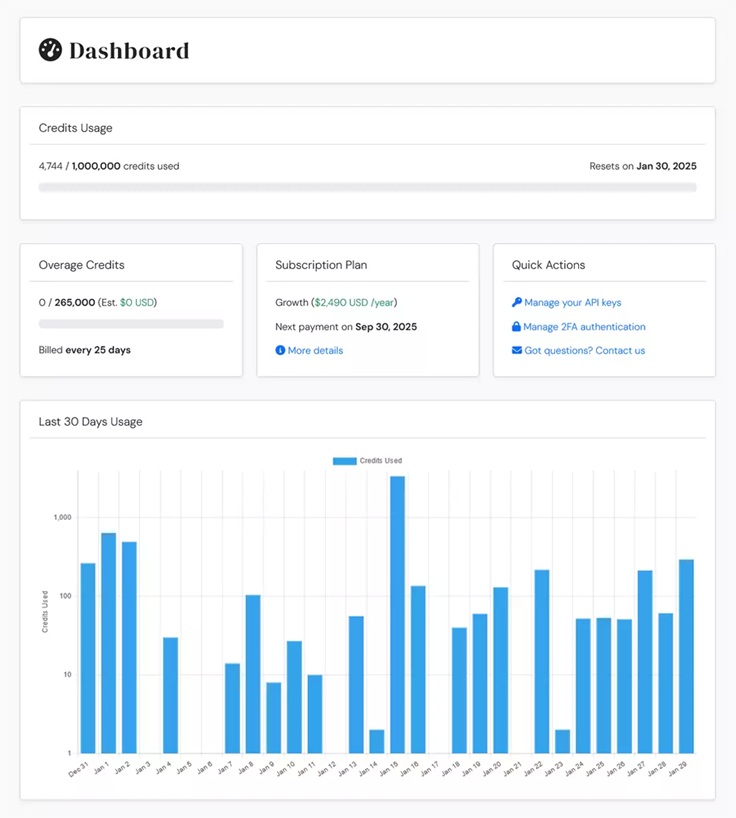Viewport: 736px width, 818px height.
Task: Select the Jan 29 usage bar
Action: (686, 656)
